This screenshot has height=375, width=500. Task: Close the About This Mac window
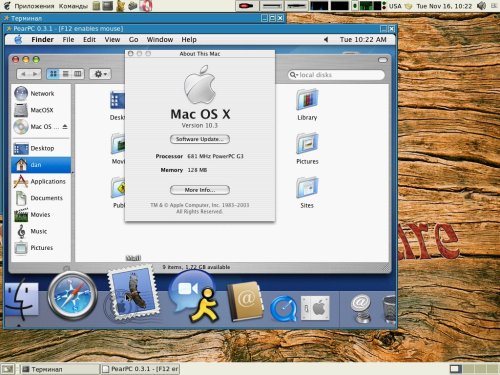[x=131, y=53]
